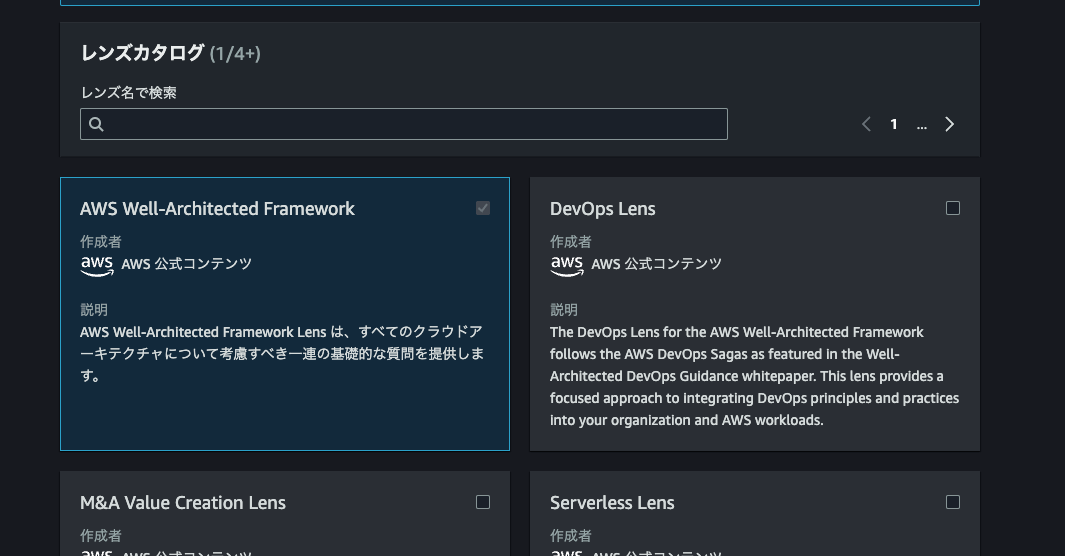Click the M&A Value Creation Lens title
The width and height of the screenshot is (1065, 556).
coord(183,502)
